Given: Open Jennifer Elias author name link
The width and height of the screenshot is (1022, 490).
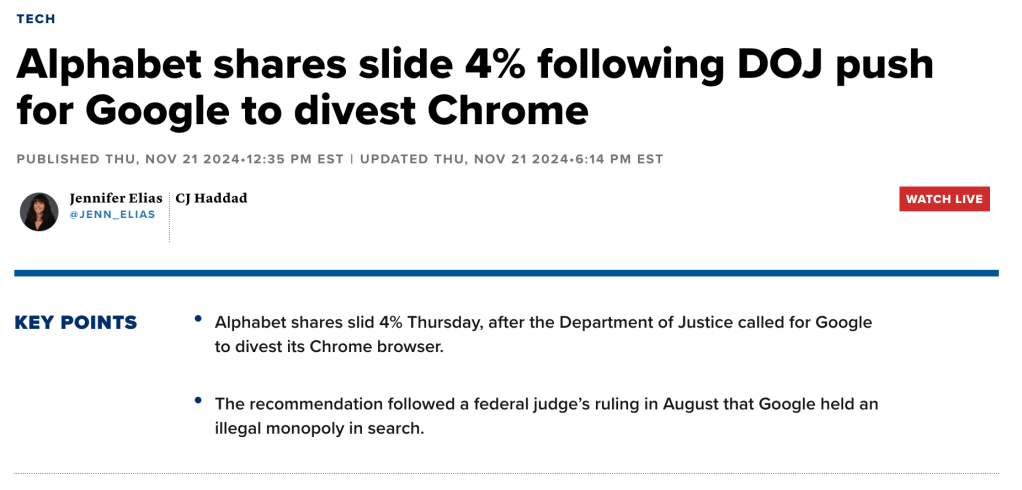Looking at the screenshot, I should click(115, 198).
